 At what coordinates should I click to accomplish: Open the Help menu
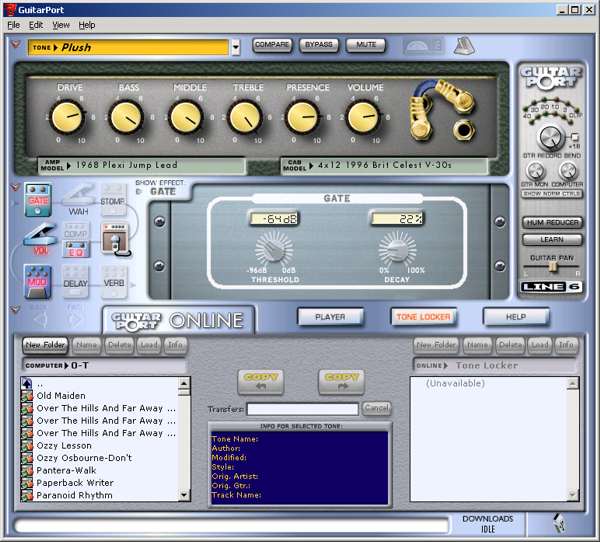[x=87, y=25]
